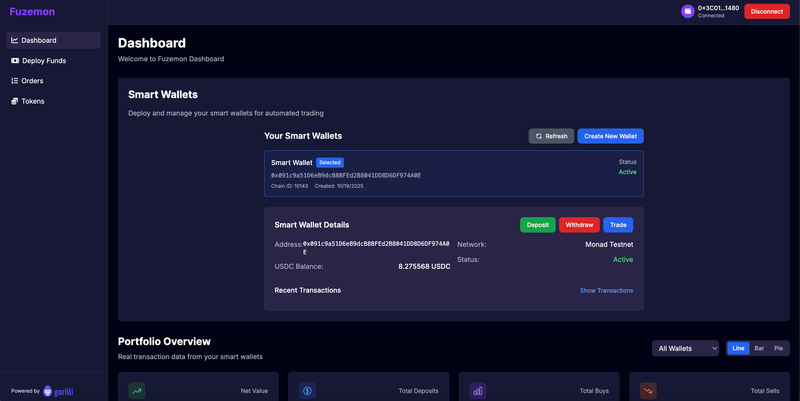800x401 pixels.
Task: Click the purple wallet avatar icon
Action: pos(688,11)
